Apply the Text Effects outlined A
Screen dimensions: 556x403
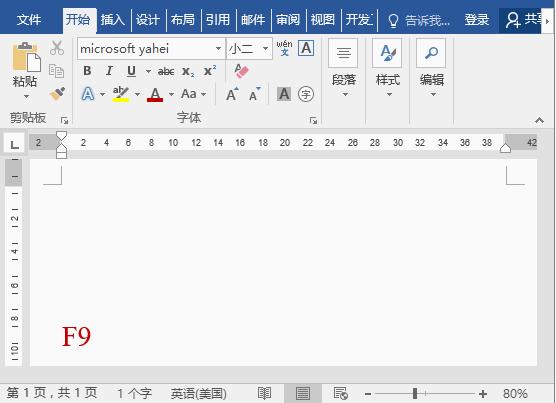pyautogui.click(x=88, y=94)
